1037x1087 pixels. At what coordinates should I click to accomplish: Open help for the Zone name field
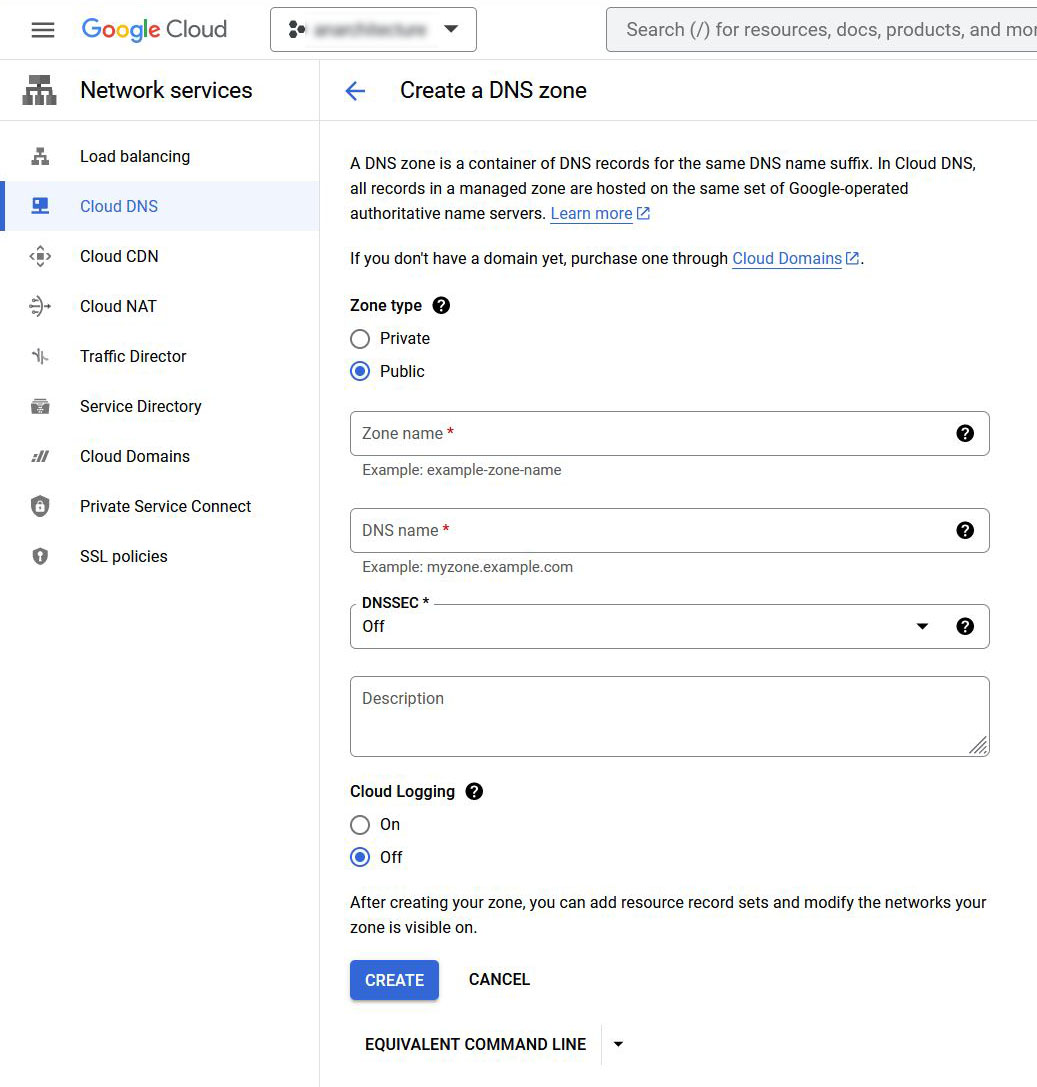965,433
